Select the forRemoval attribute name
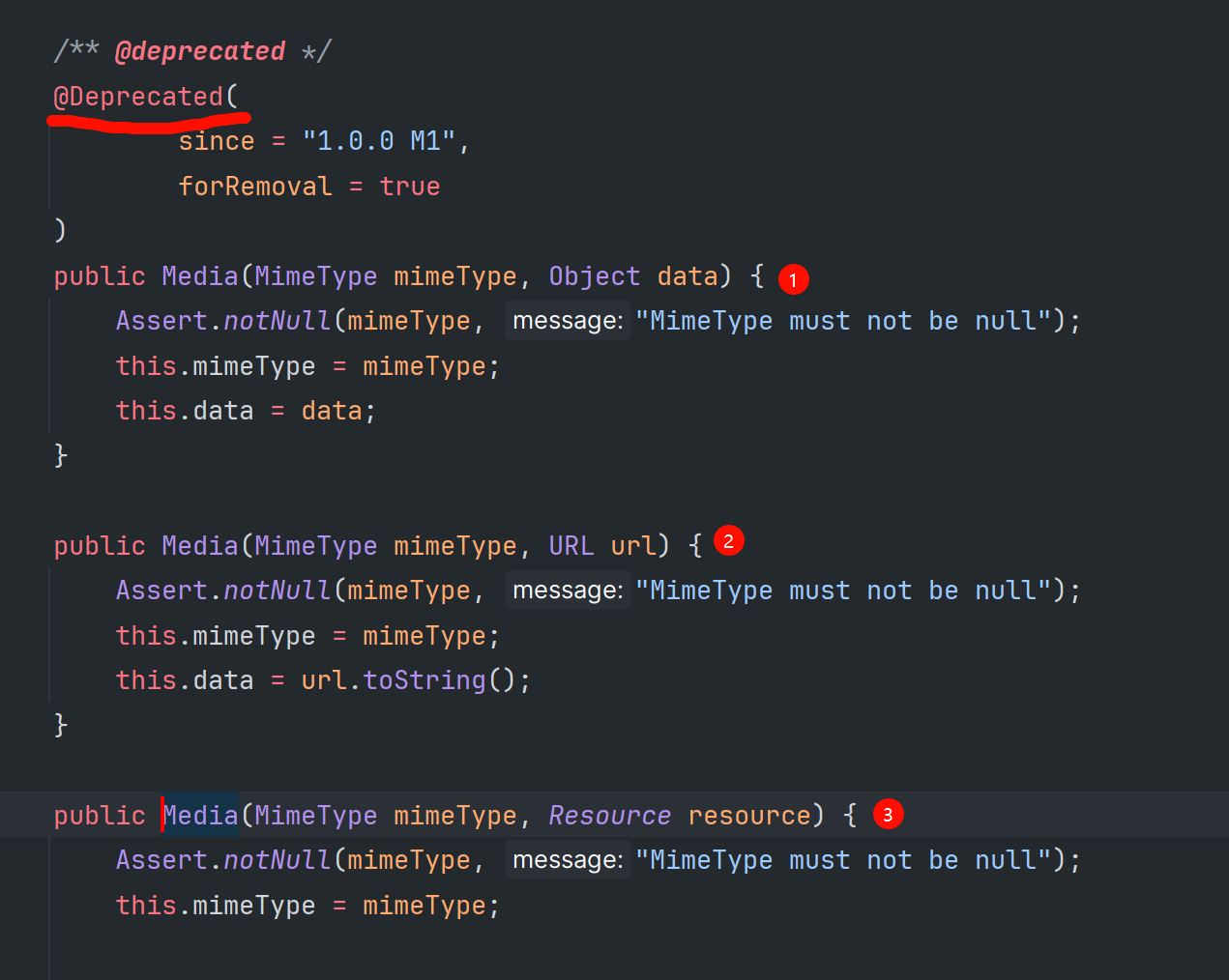Viewport: 1229px width, 980px height. click(254, 186)
